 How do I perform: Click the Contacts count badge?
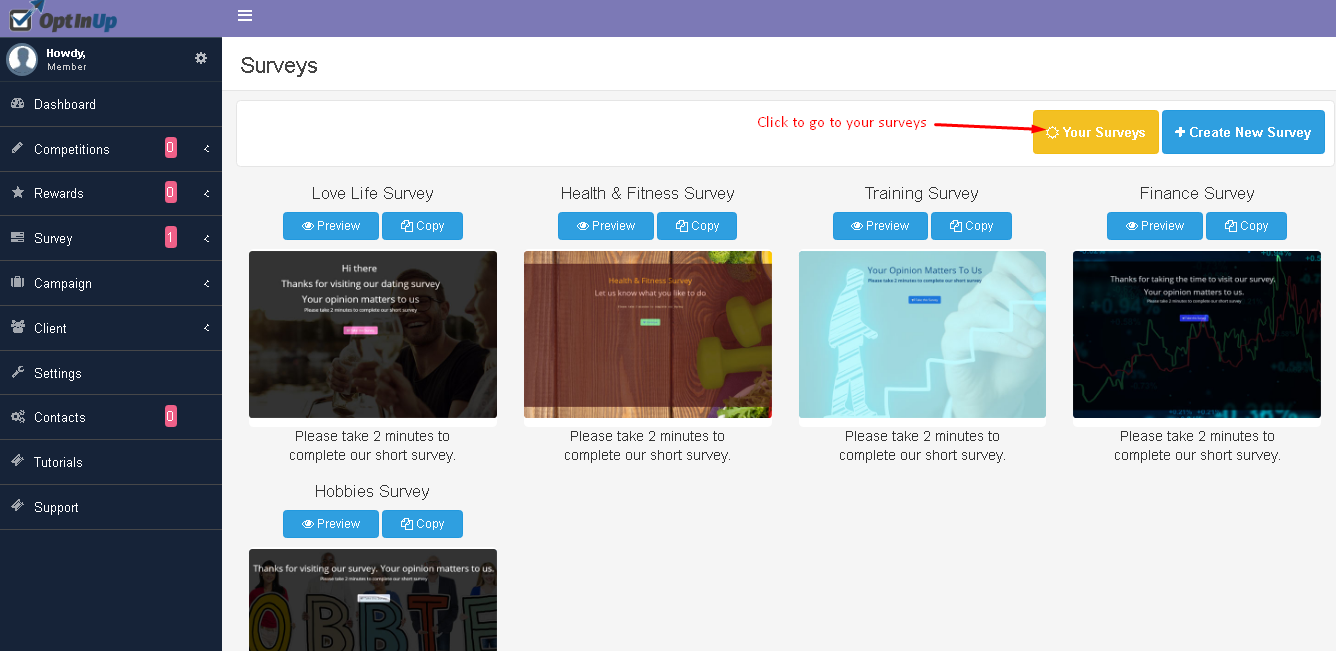171,417
